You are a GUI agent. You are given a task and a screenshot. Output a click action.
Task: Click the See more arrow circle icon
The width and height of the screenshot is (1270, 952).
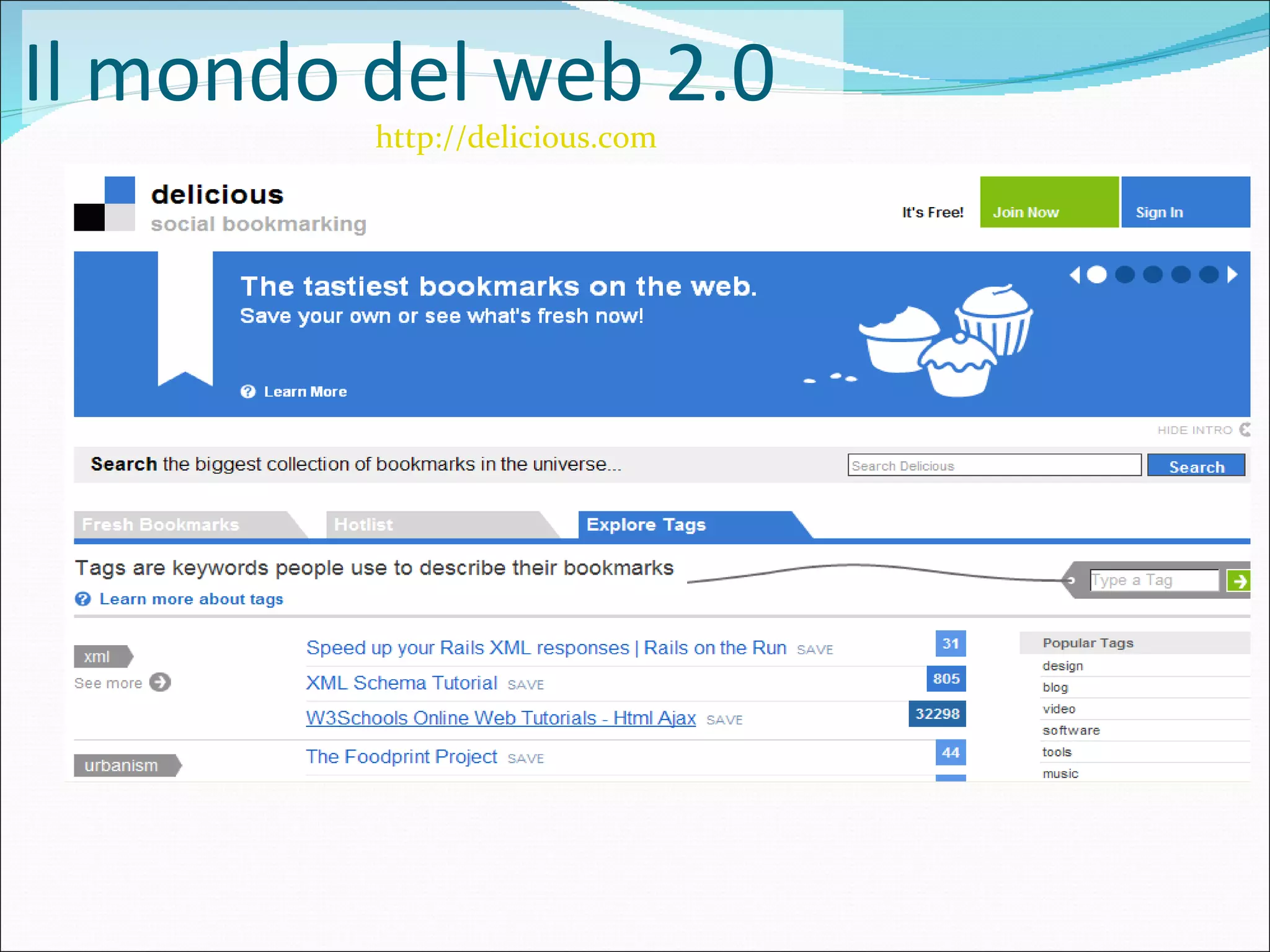click(x=160, y=682)
